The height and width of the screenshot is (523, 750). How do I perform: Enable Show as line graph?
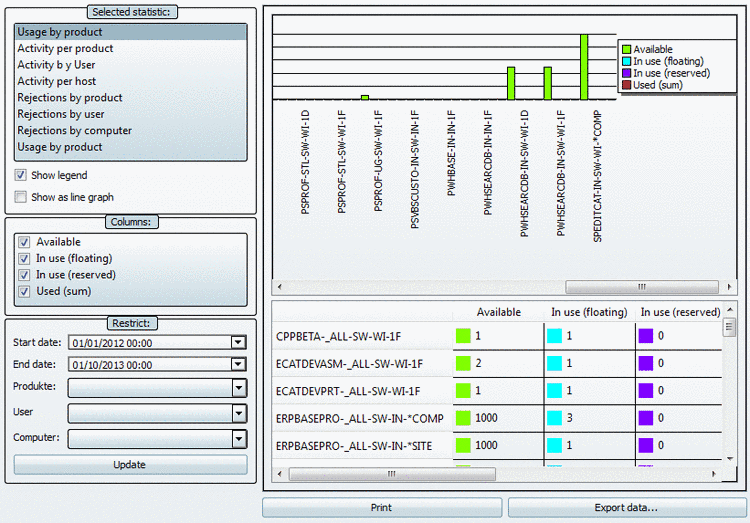click(x=21, y=197)
